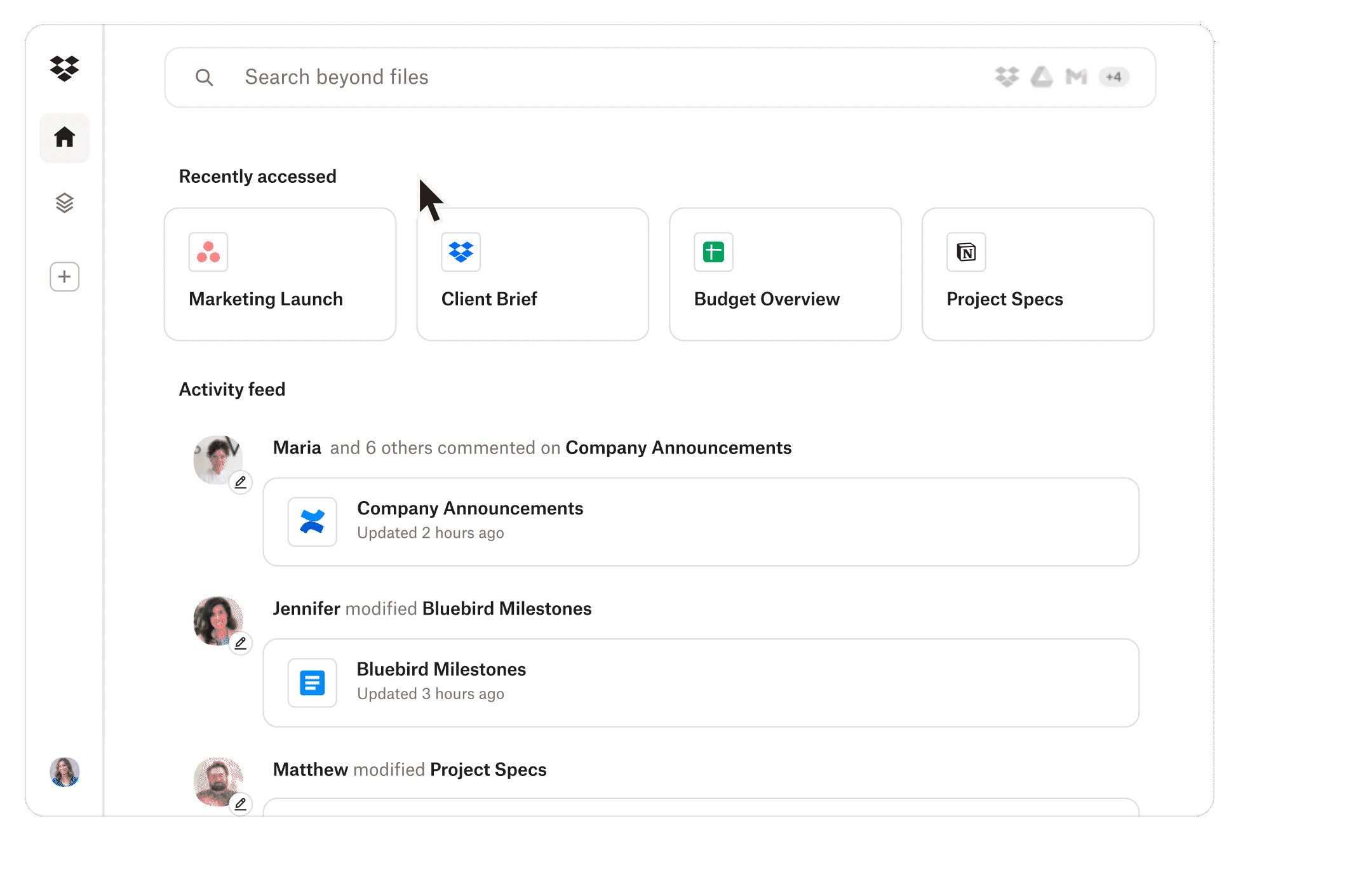Click the Create new item plus icon
The height and width of the screenshot is (889, 1372).
[64, 276]
